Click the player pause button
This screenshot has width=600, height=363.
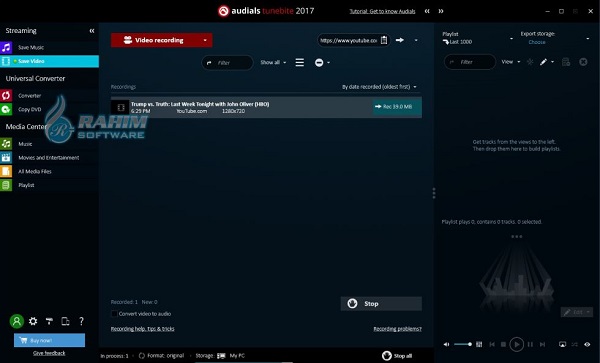530,344
